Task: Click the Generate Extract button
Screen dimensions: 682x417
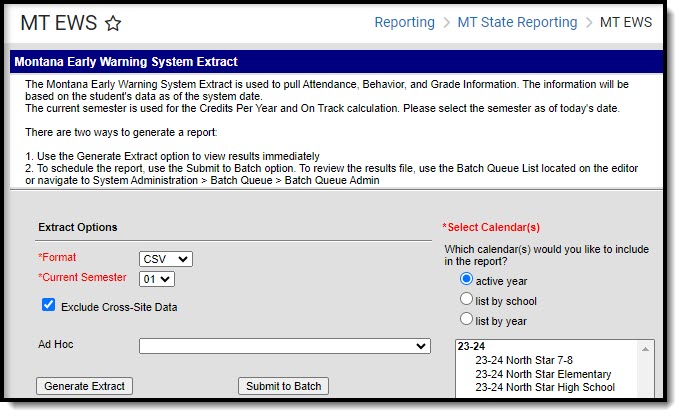Action: click(84, 386)
